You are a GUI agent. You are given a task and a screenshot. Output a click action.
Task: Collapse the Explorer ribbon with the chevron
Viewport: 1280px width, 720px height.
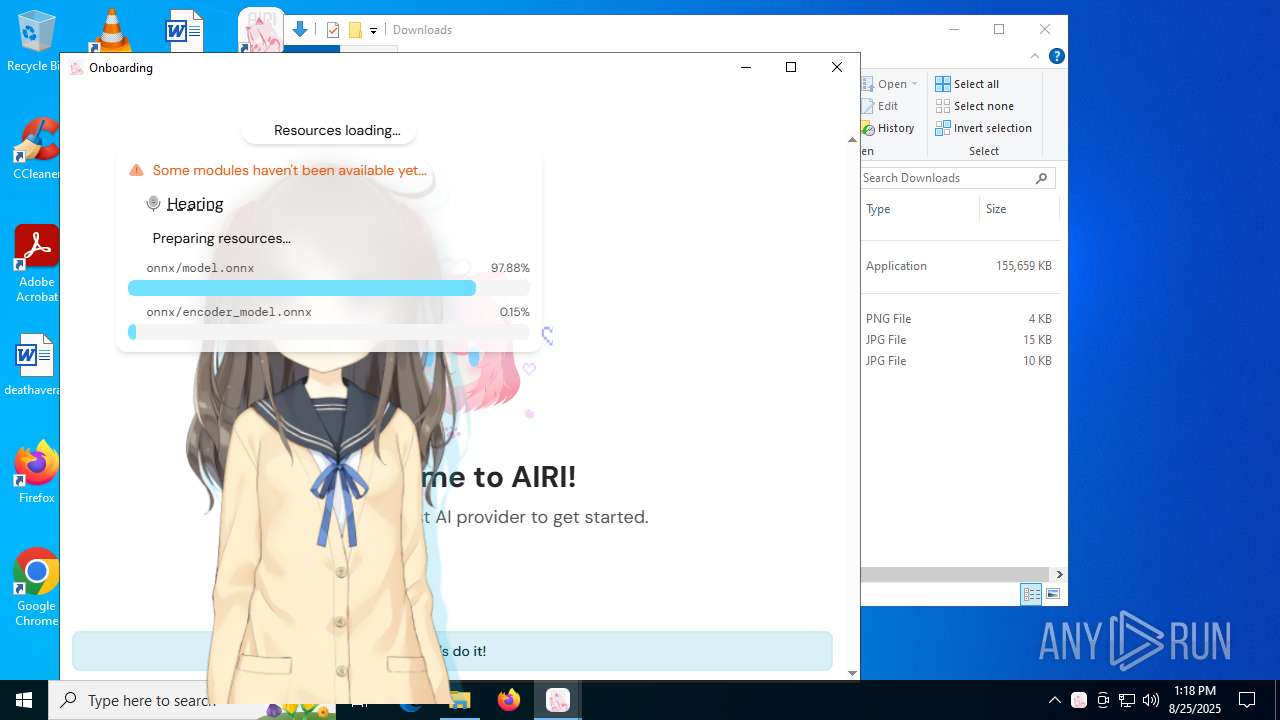point(1035,56)
